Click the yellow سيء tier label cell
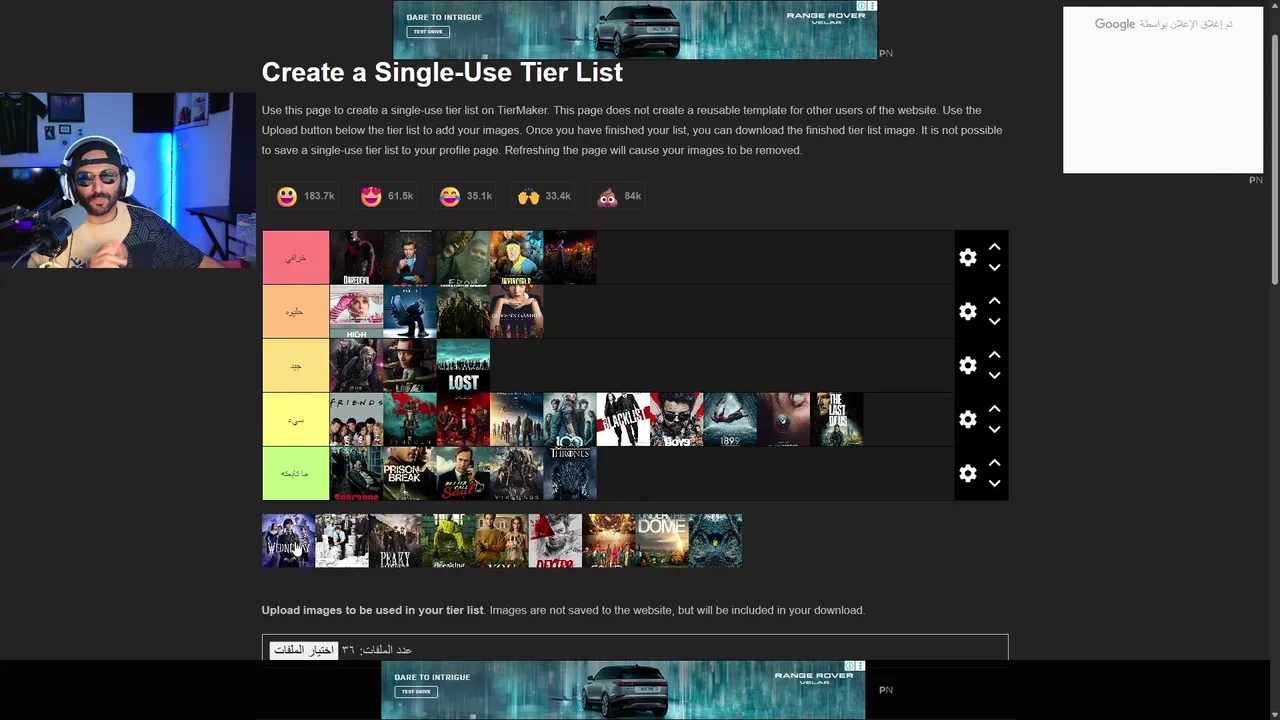 tap(296, 420)
